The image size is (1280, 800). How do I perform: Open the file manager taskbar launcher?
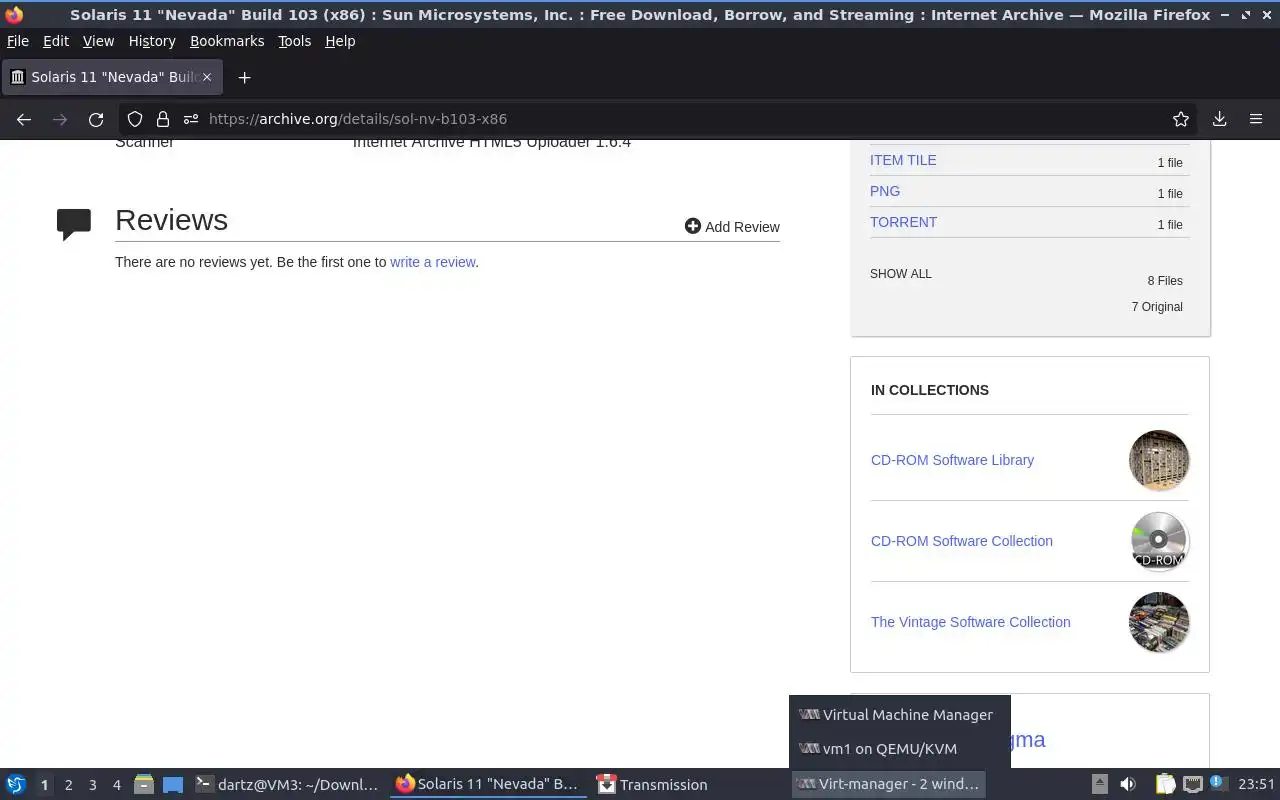[144, 785]
